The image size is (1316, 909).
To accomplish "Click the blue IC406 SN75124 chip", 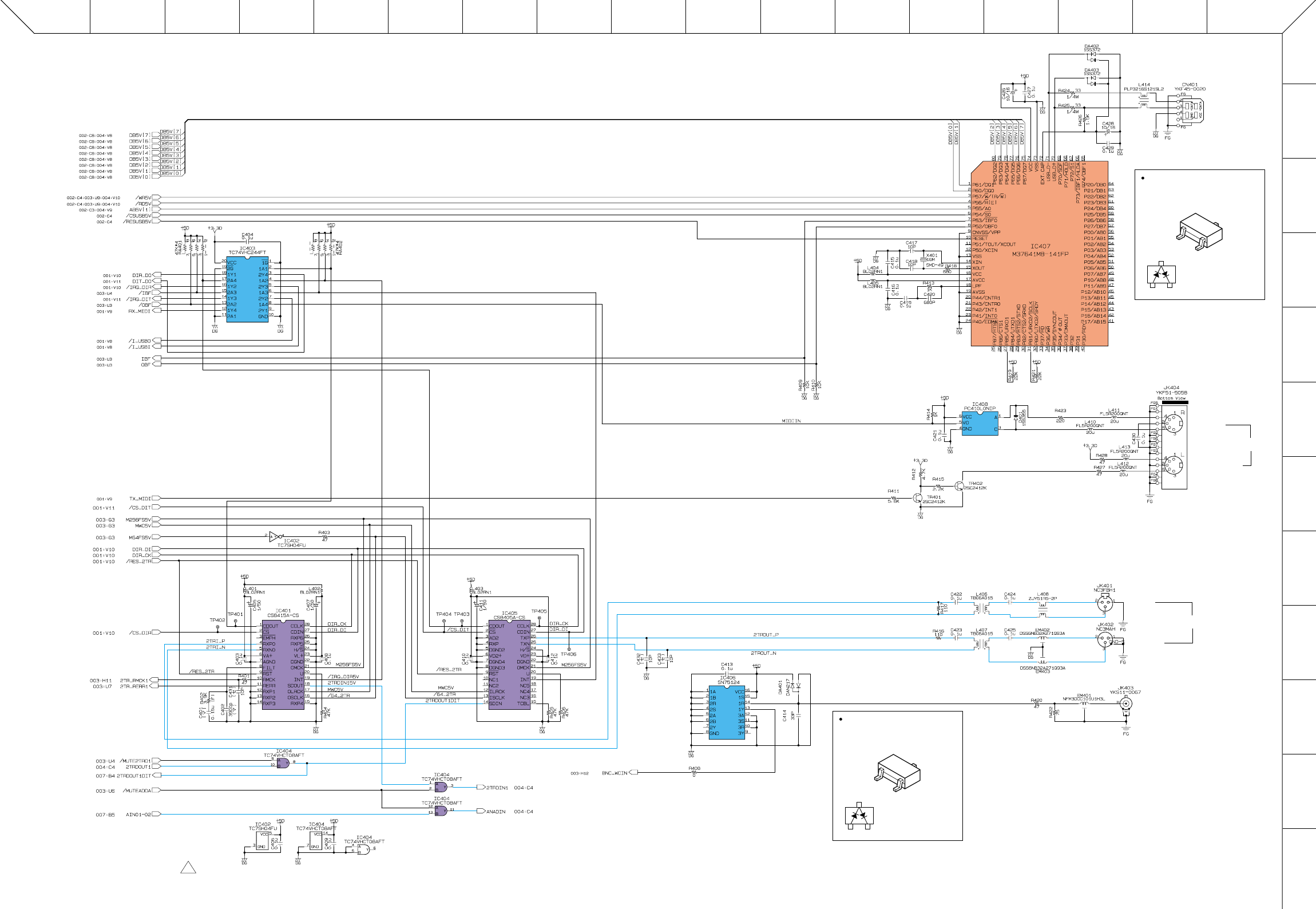I will click(x=727, y=712).
